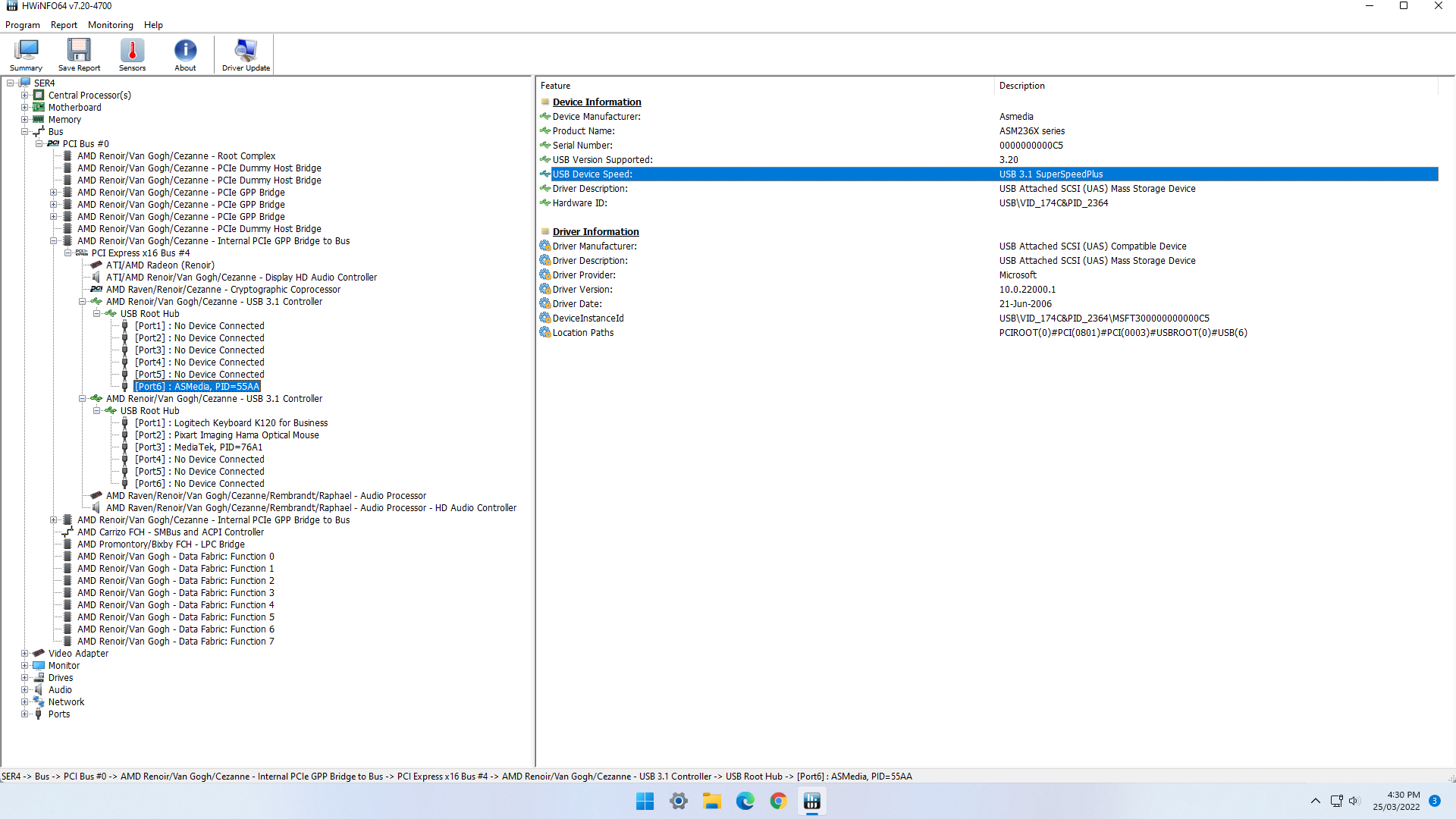Image resolution: width=1456 pixels, height=819 pixels.
Task: Open the Monitoring menu
Action: point(110,25)
